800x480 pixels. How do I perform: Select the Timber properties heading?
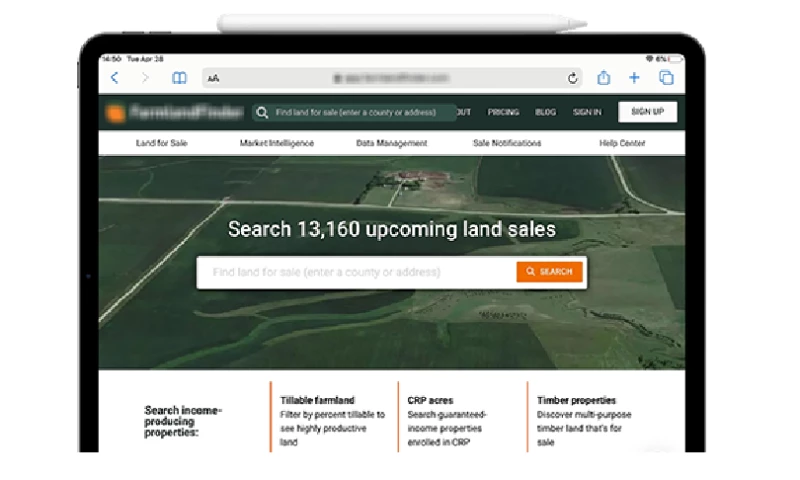576,400
